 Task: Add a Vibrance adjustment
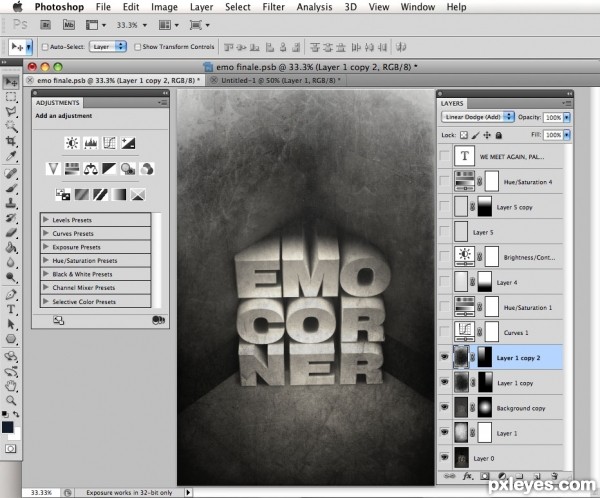53,169
